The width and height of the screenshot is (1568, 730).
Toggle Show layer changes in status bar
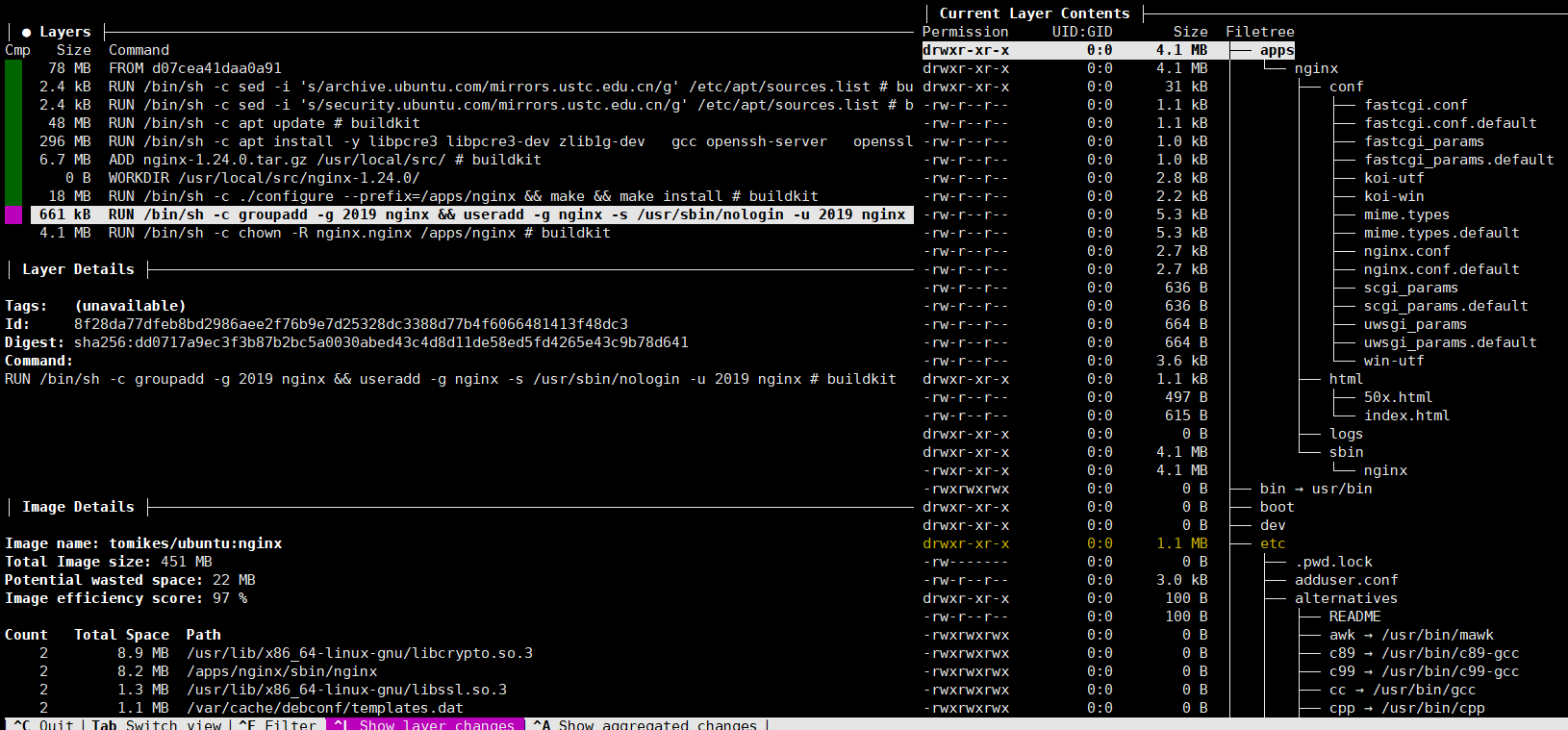click(x=424, y=724)
